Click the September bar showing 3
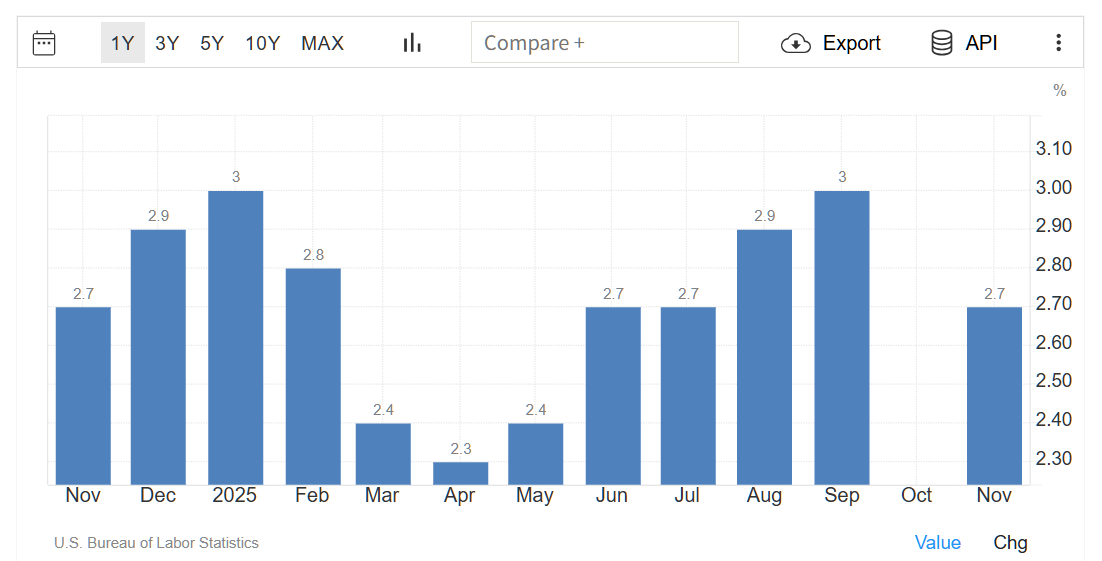1102x561 pixels. click(x=842, y=338)
